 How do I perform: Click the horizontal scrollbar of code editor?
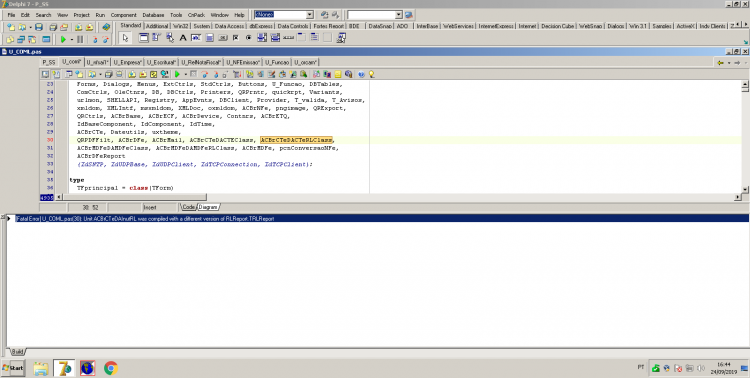point(399,197)
